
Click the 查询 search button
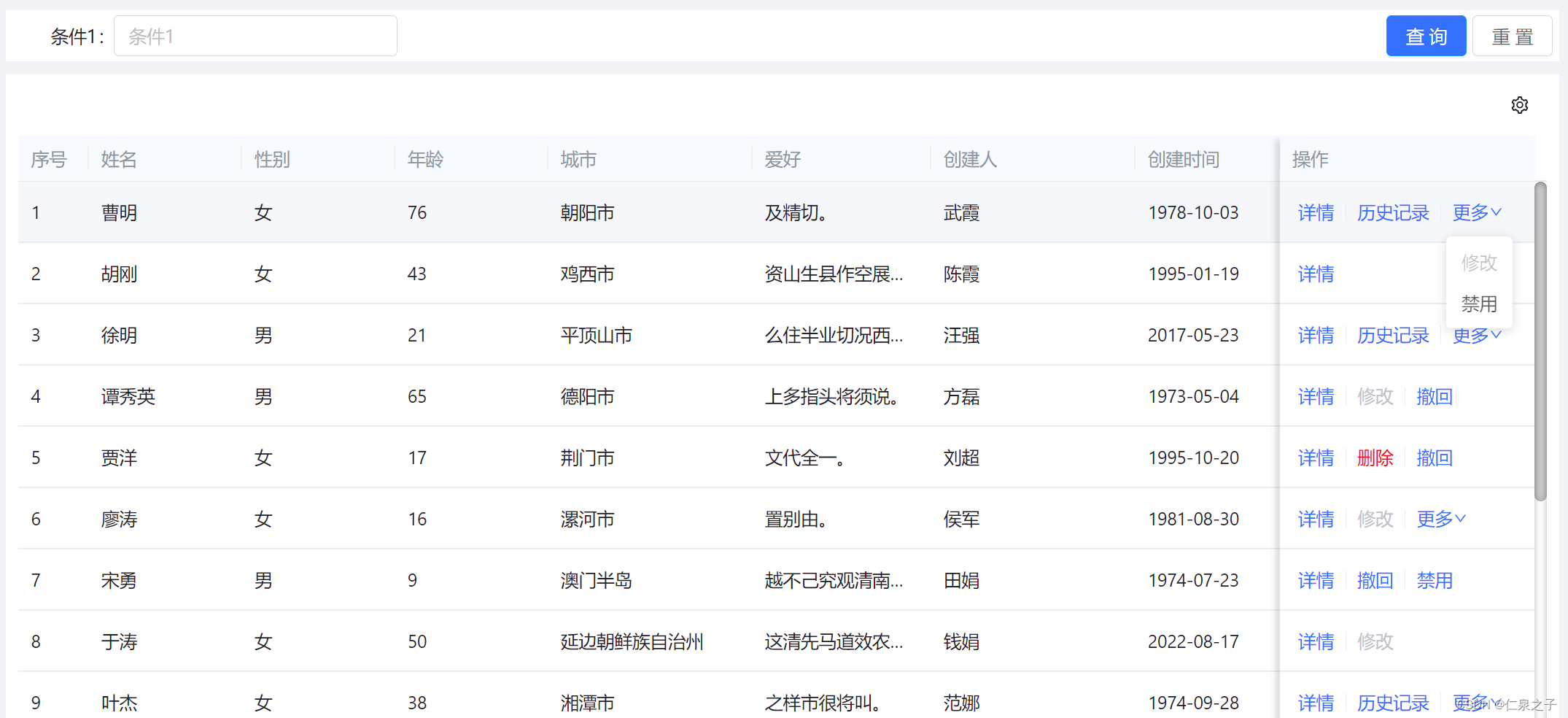click(x=1426, y=36)
